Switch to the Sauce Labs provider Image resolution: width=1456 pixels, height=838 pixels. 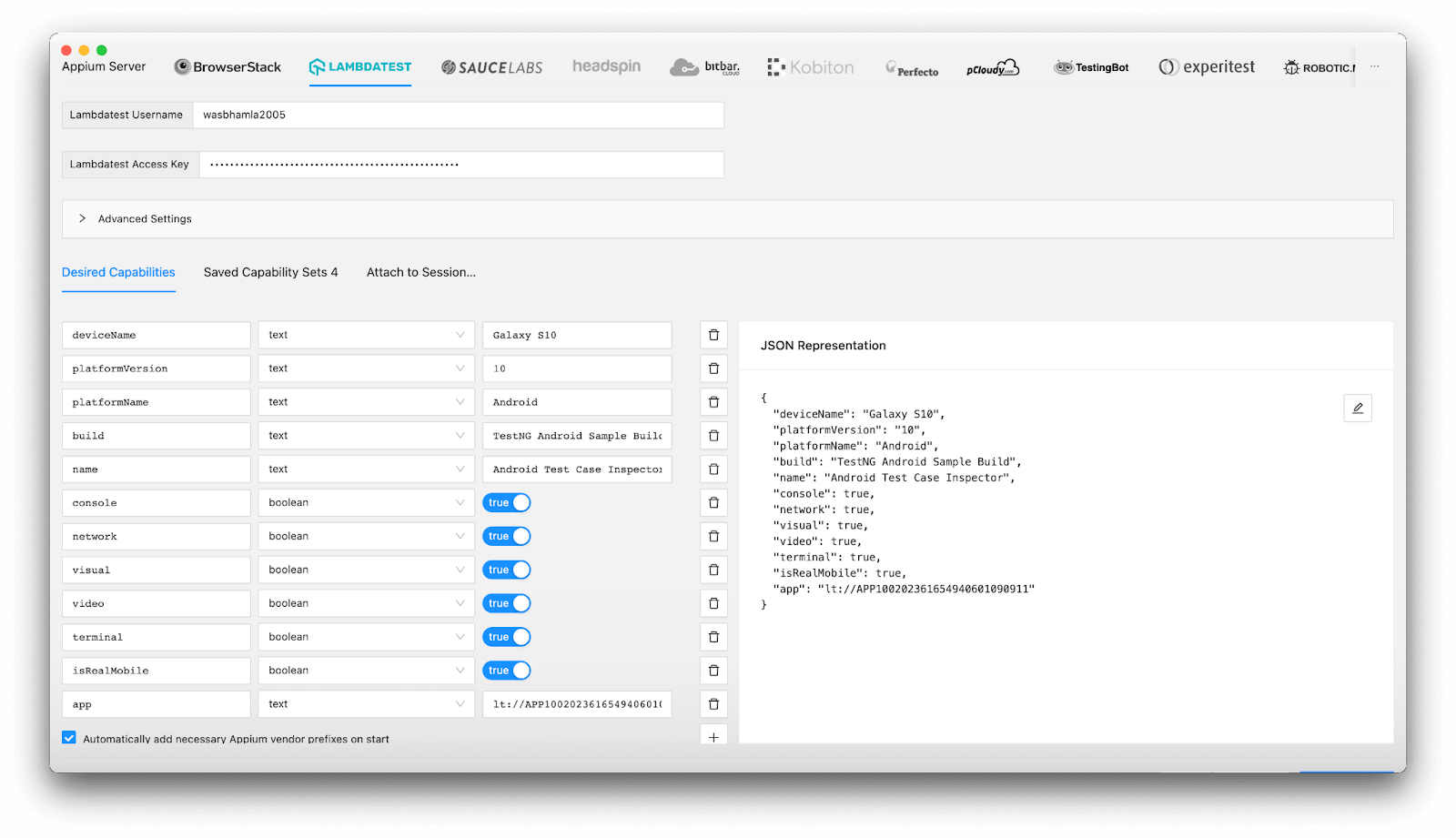[490, 66]
